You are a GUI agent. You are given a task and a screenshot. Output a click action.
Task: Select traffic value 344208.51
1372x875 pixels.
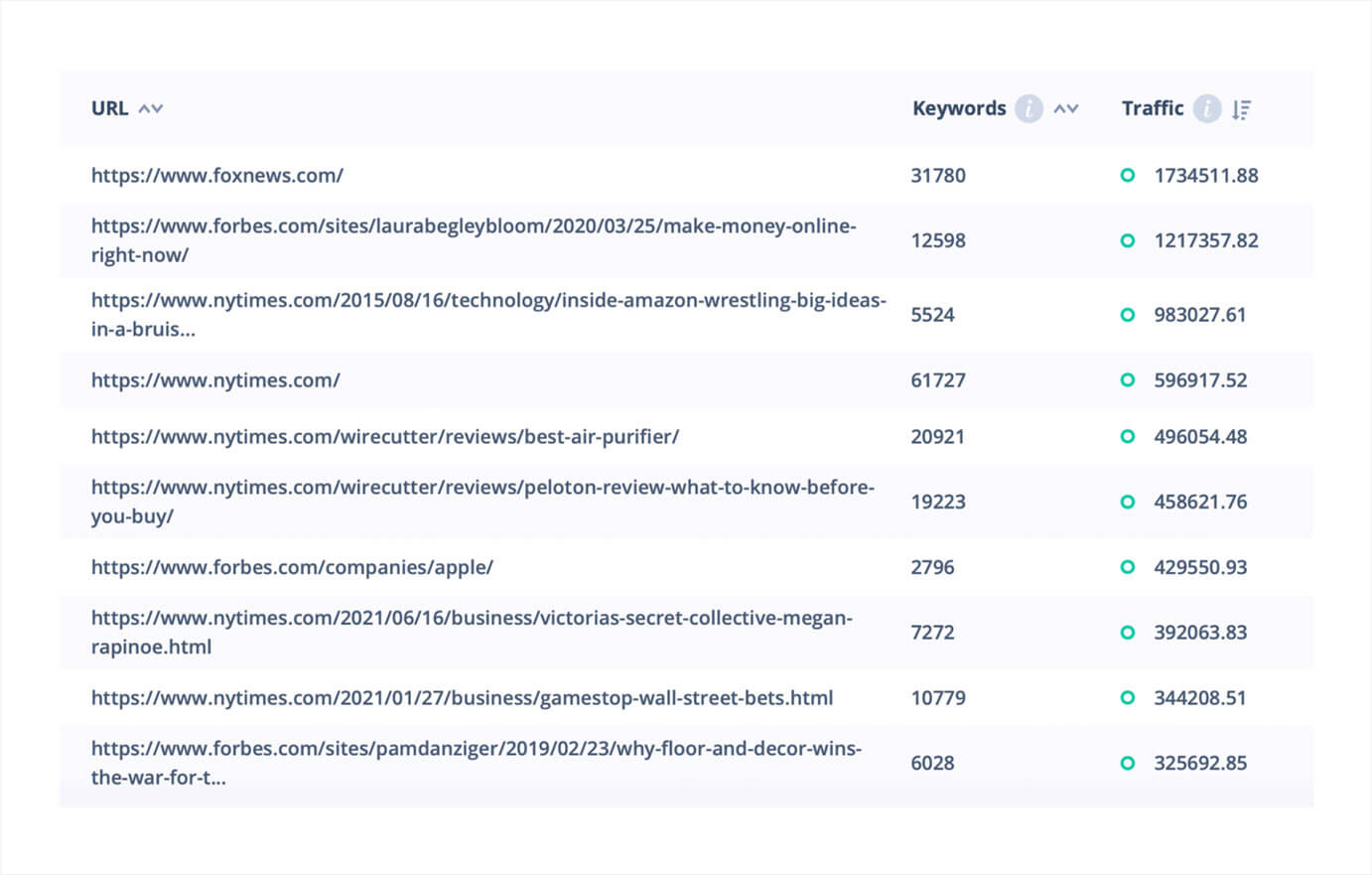(1200, 698)
